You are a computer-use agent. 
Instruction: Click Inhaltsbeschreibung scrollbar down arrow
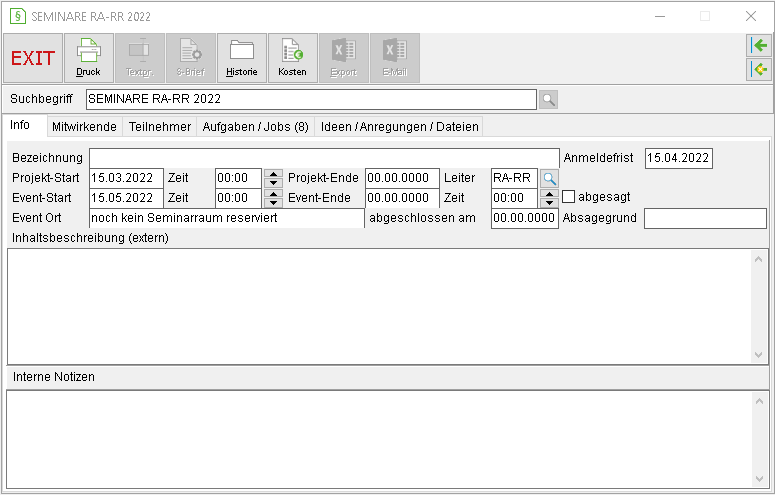759,355
